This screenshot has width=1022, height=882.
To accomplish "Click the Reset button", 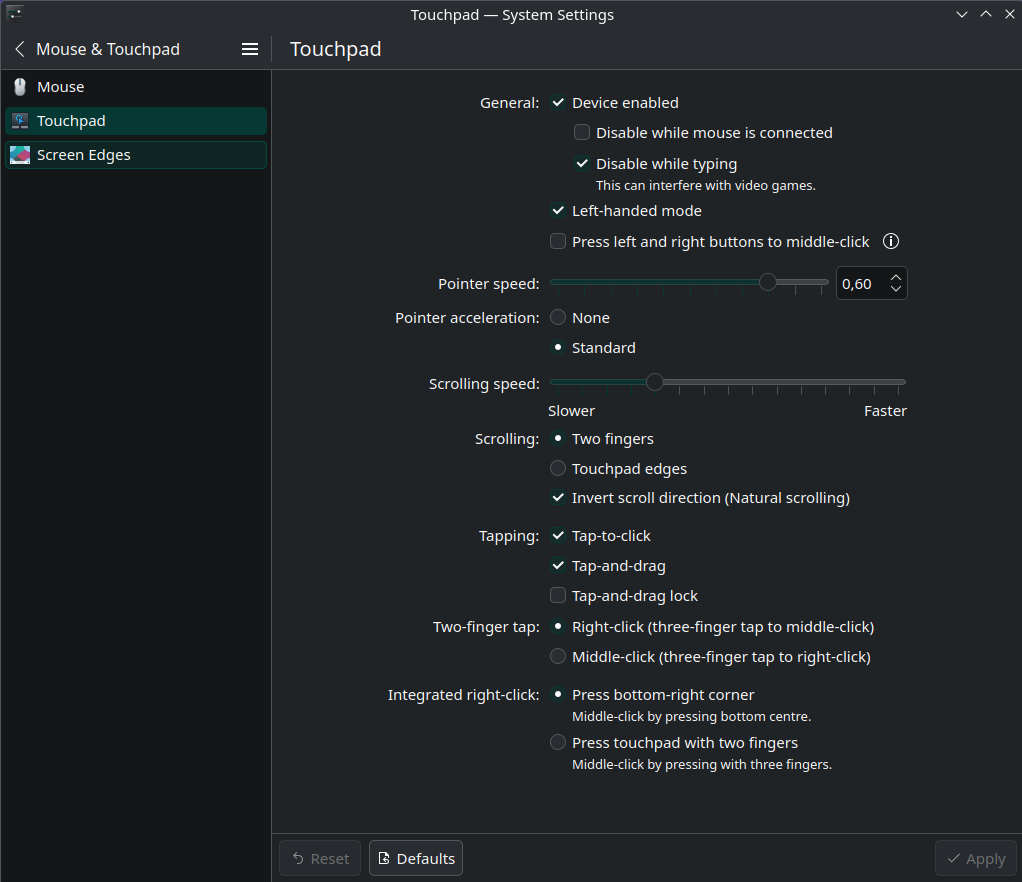I will [320, 859].
